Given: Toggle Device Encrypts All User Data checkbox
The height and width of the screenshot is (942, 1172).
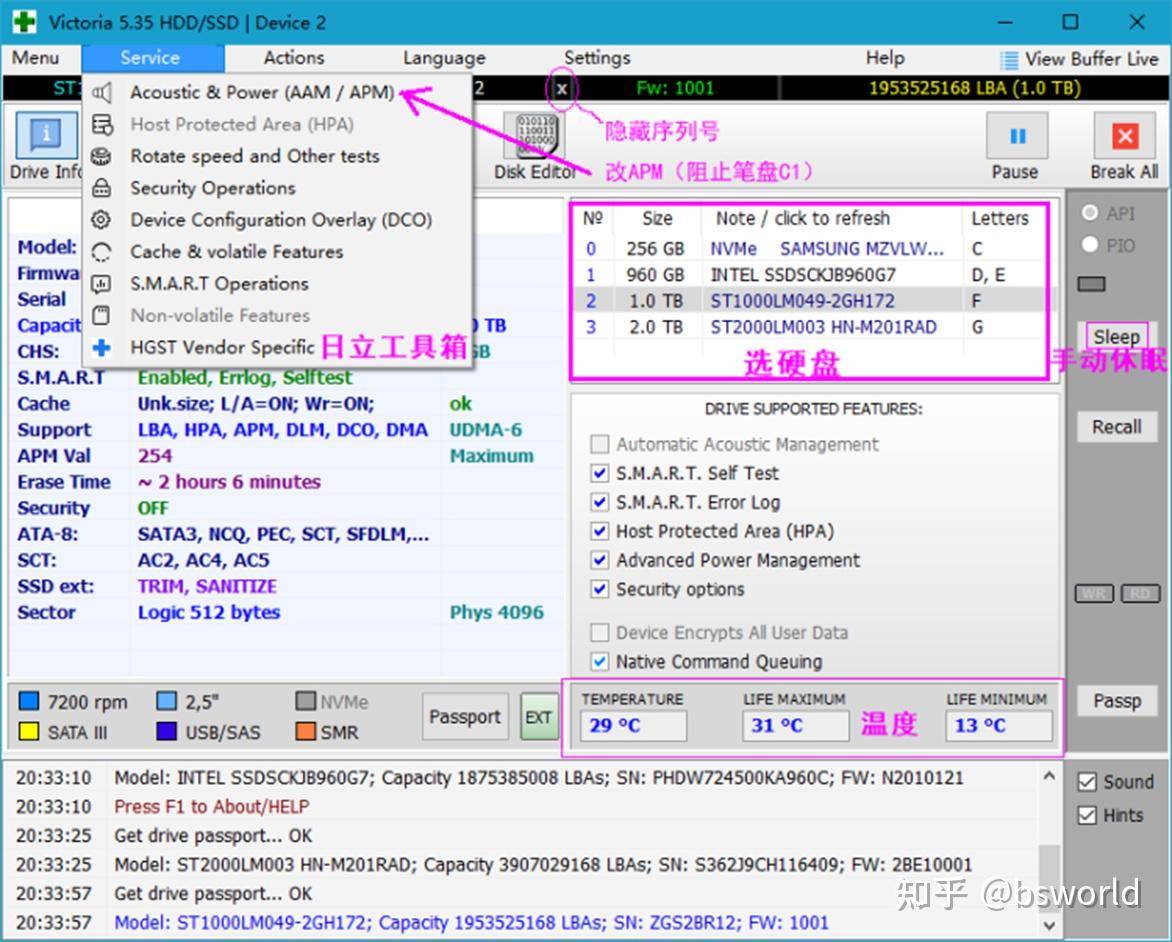Looking at the screenshot, I should coord(599,633).
